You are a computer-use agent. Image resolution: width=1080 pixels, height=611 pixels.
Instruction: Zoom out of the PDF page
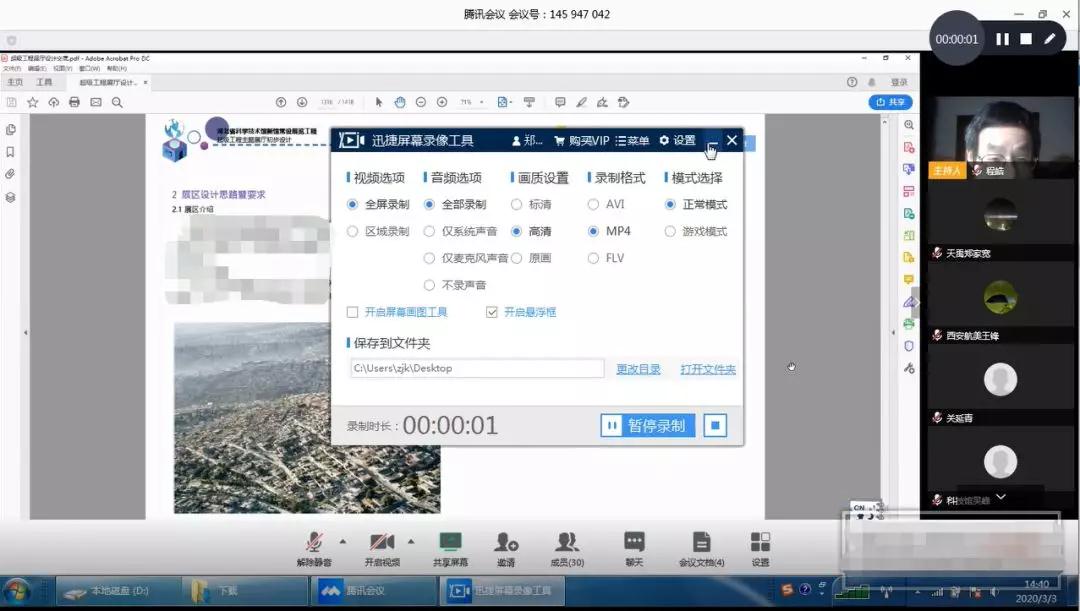click(421, 103)
